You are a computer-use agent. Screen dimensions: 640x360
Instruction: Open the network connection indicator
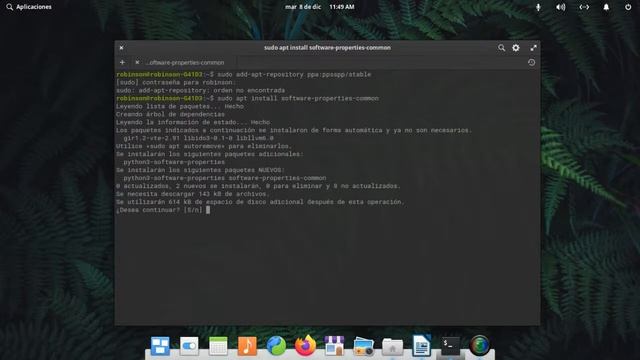(584, 7)
